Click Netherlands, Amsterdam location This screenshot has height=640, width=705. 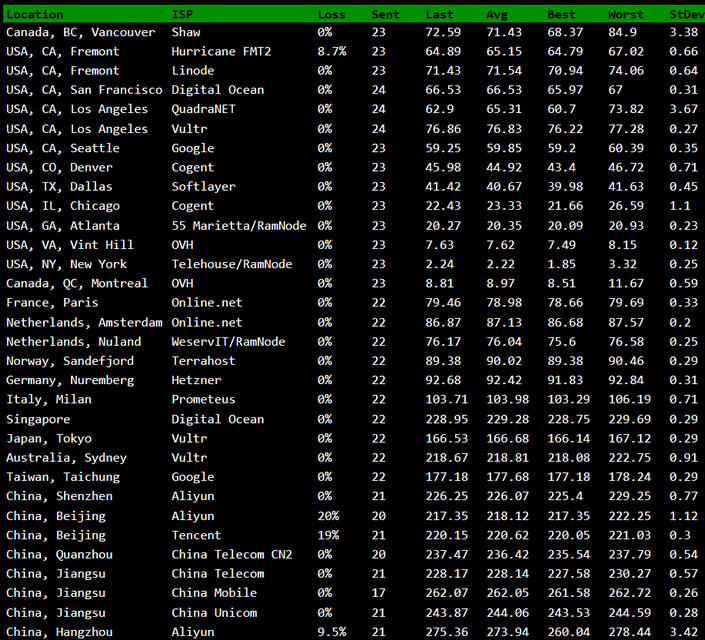[x=84, y=322]
